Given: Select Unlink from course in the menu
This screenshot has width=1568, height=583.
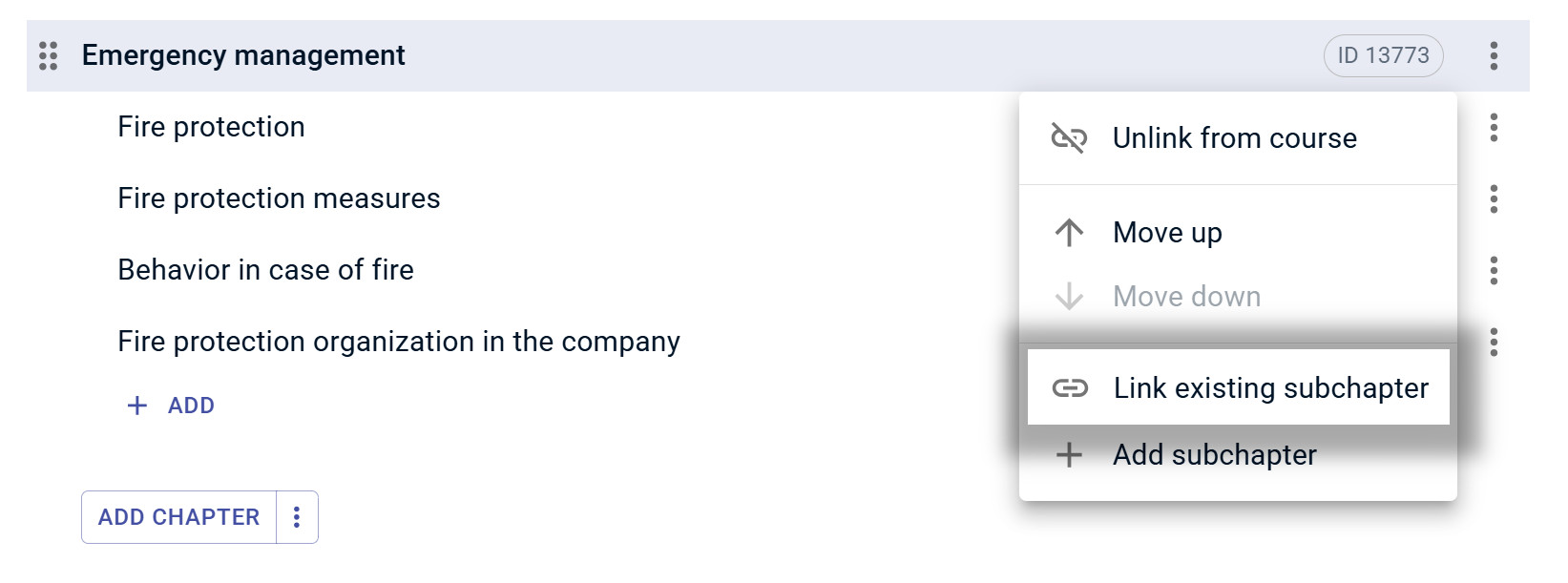Looking at the screenshot, I should tap(1234, 137).
